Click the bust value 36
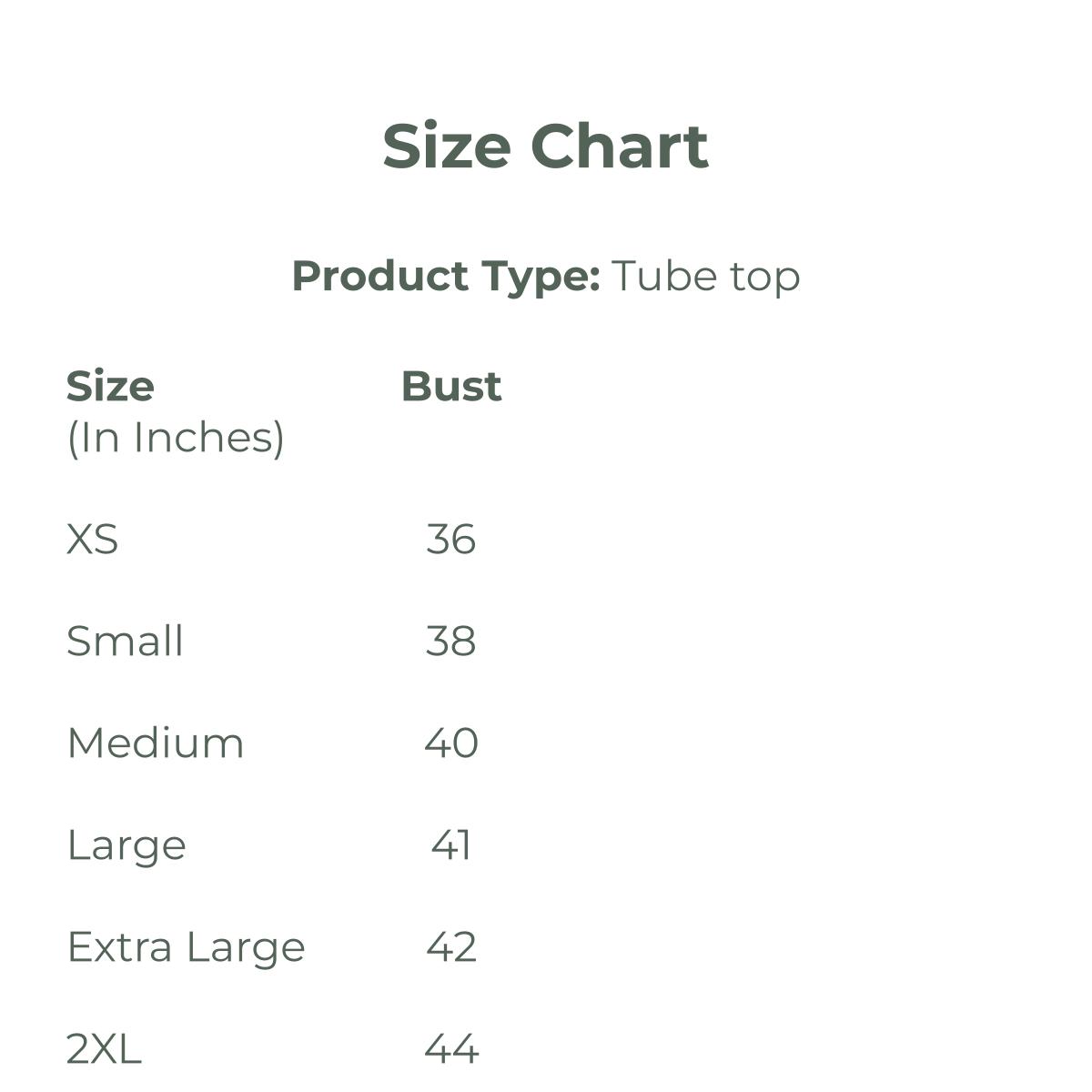Viewport: 1092px width, 1092px height. point(450,540)
